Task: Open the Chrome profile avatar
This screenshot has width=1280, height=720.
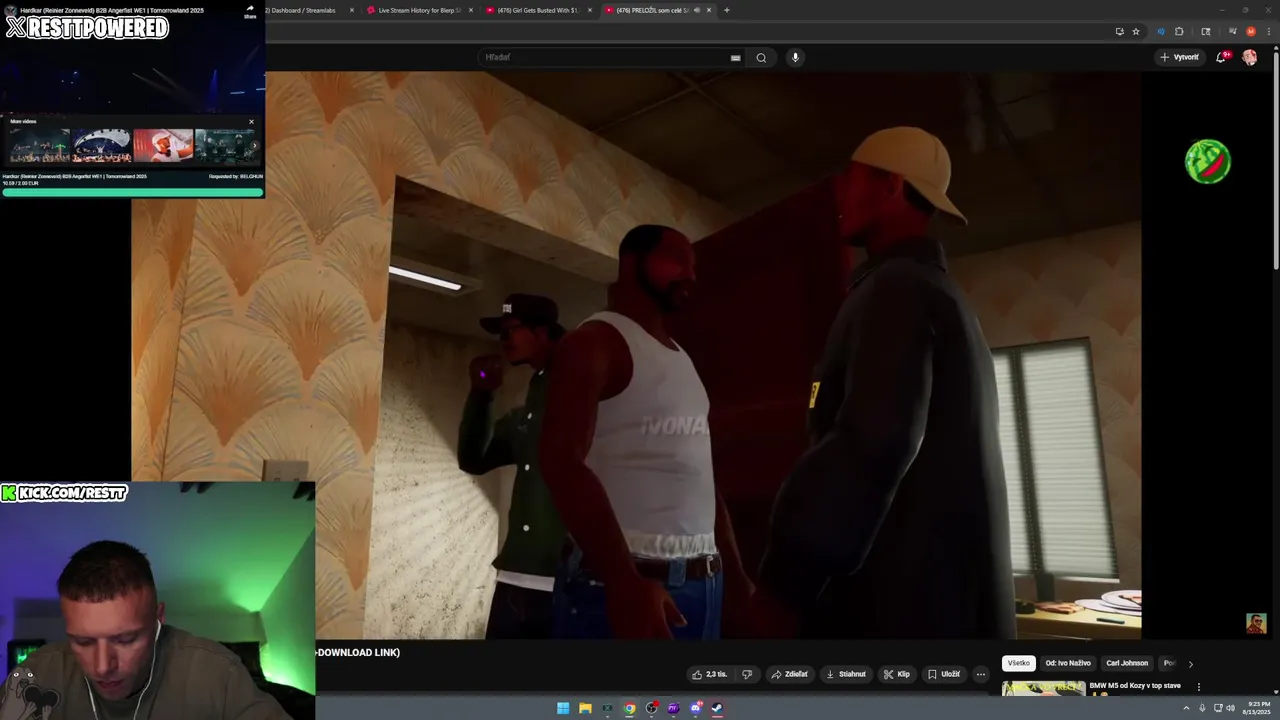Action: (1251, 31)
